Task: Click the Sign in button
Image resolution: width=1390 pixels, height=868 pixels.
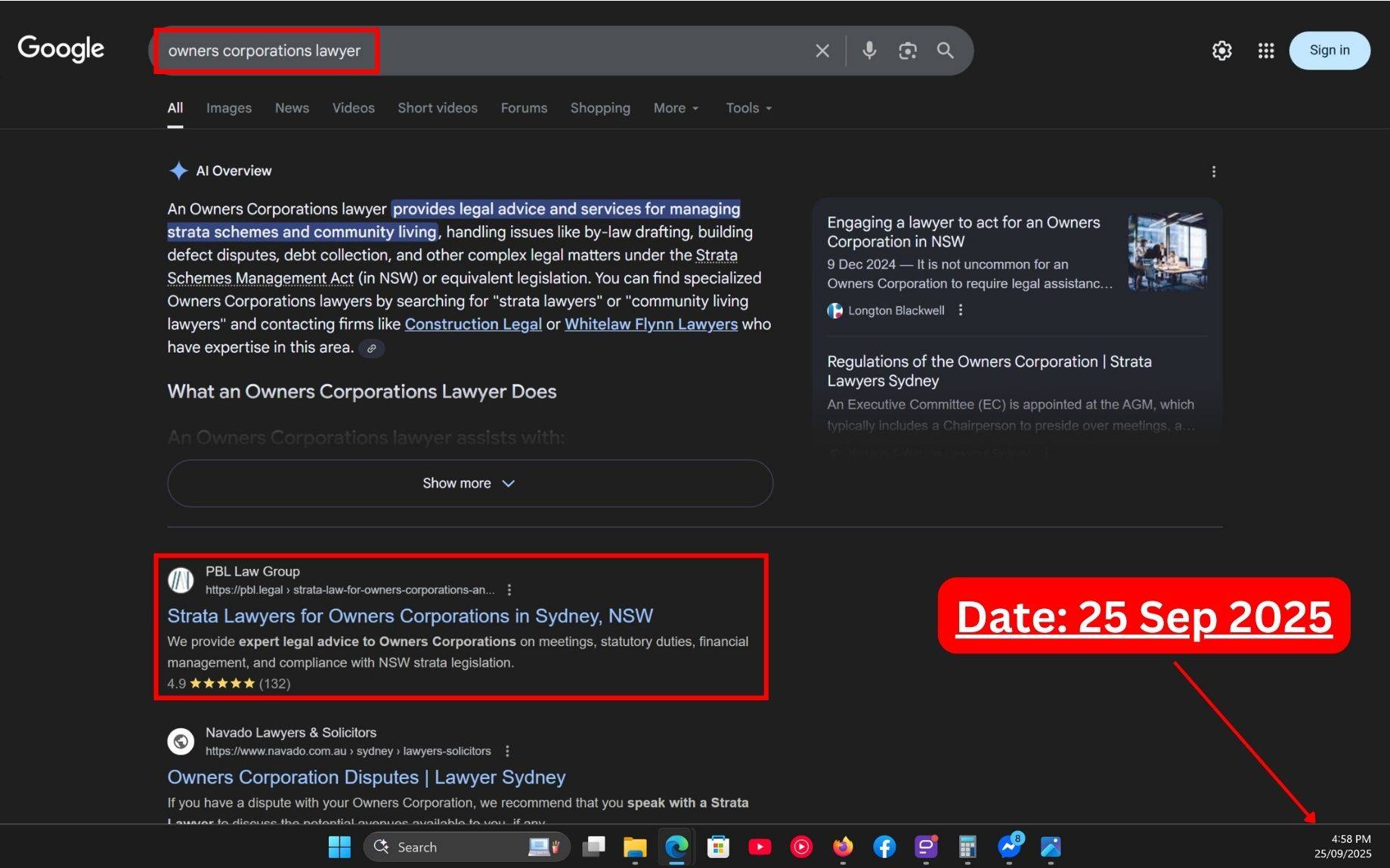Action: point(1329,51)
